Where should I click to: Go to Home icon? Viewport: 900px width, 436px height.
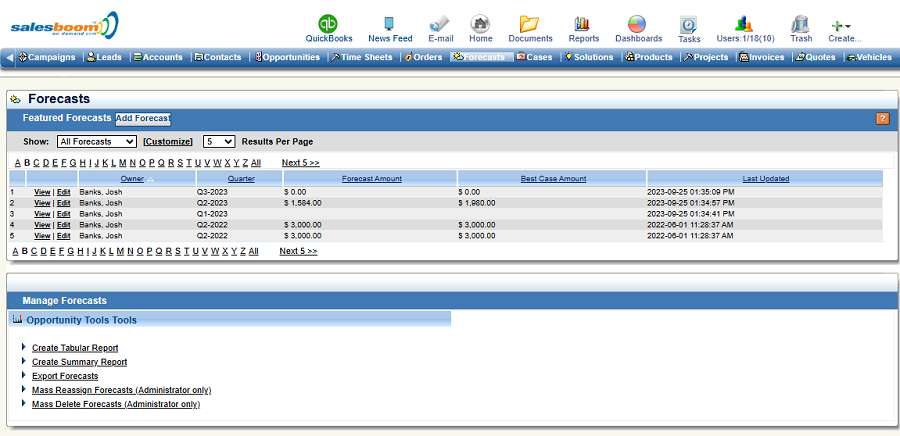[480, 23]
